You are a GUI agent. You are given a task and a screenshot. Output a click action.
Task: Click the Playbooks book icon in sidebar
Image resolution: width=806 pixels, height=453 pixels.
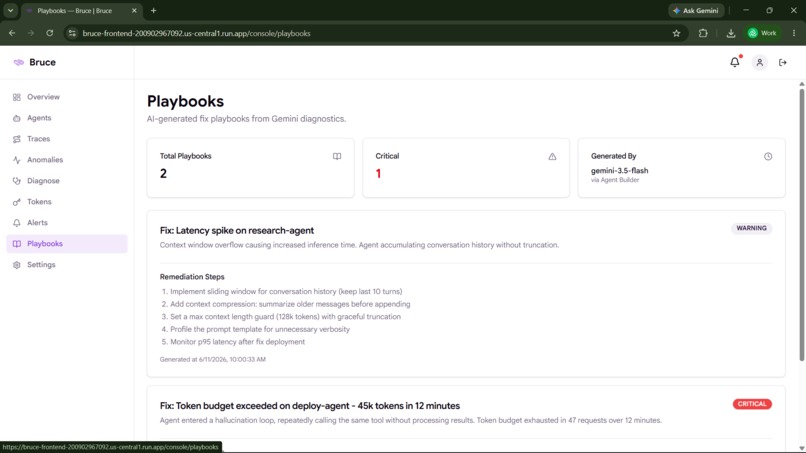(x=16, y=244)
